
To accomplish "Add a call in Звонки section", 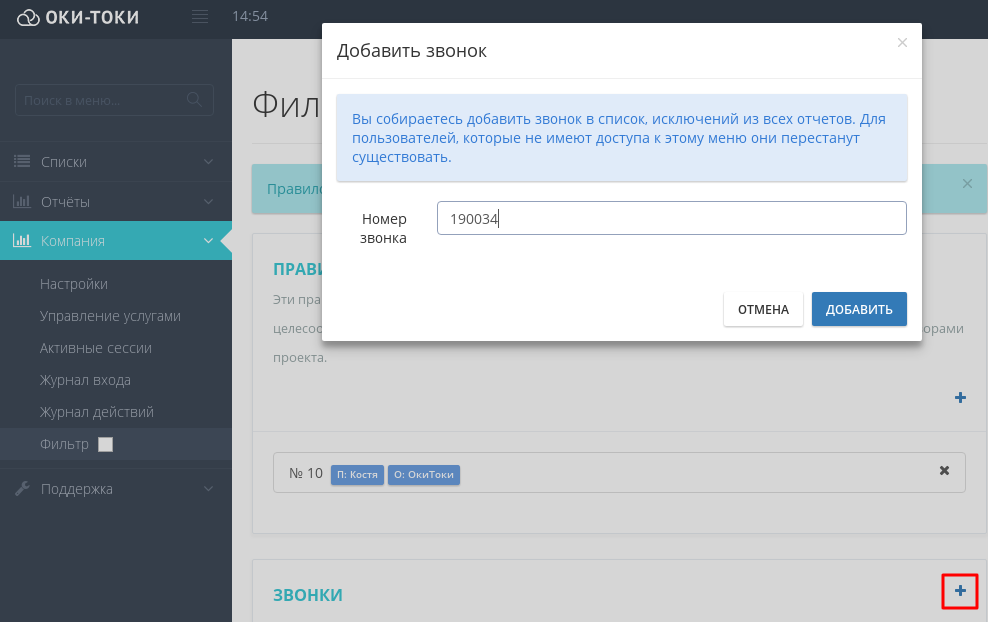I will [960, 591].
